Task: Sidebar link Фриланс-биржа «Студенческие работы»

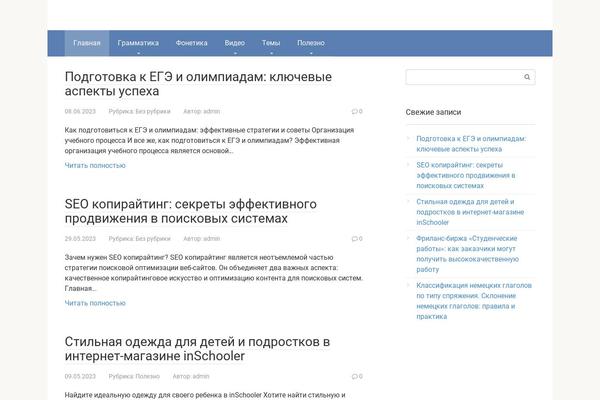Action: (468, 254)
